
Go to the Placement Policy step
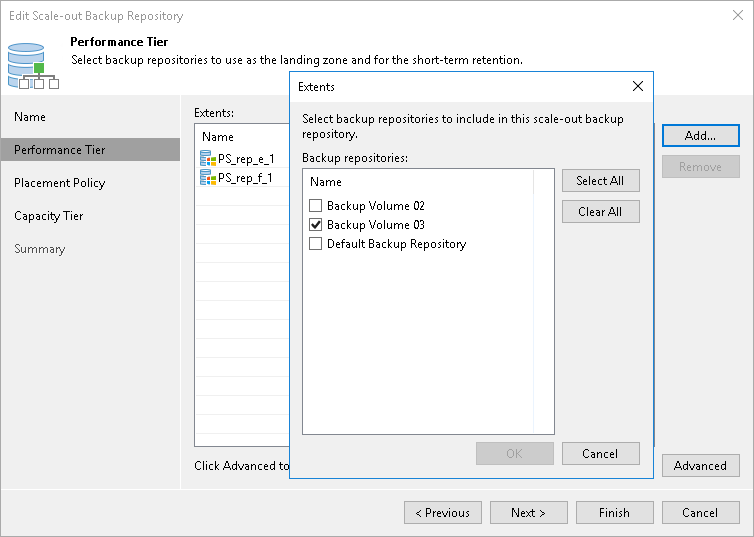coord(59,183)
